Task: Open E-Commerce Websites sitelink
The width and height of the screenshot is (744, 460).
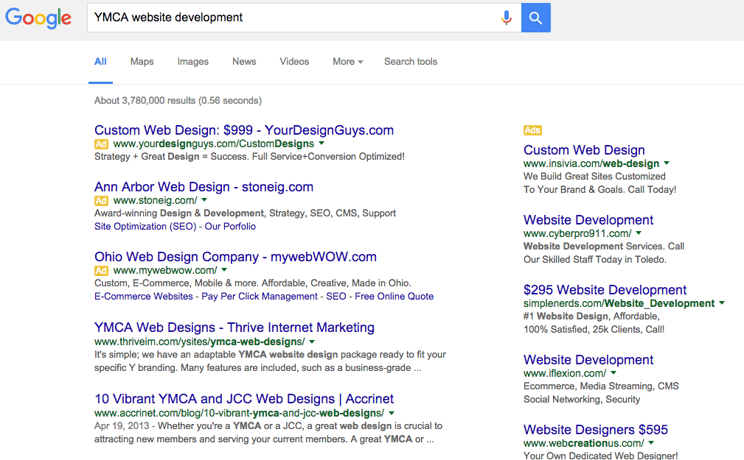Action: [143, 296]
